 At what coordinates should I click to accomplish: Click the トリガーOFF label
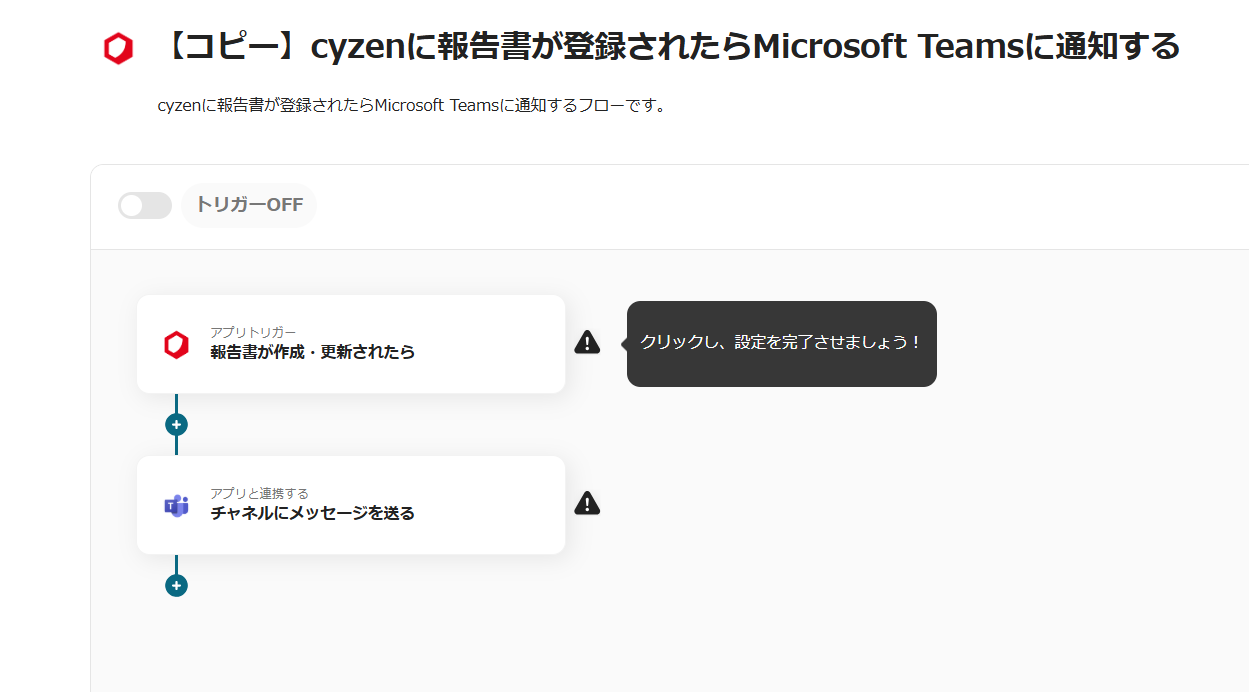click(249, 205)
